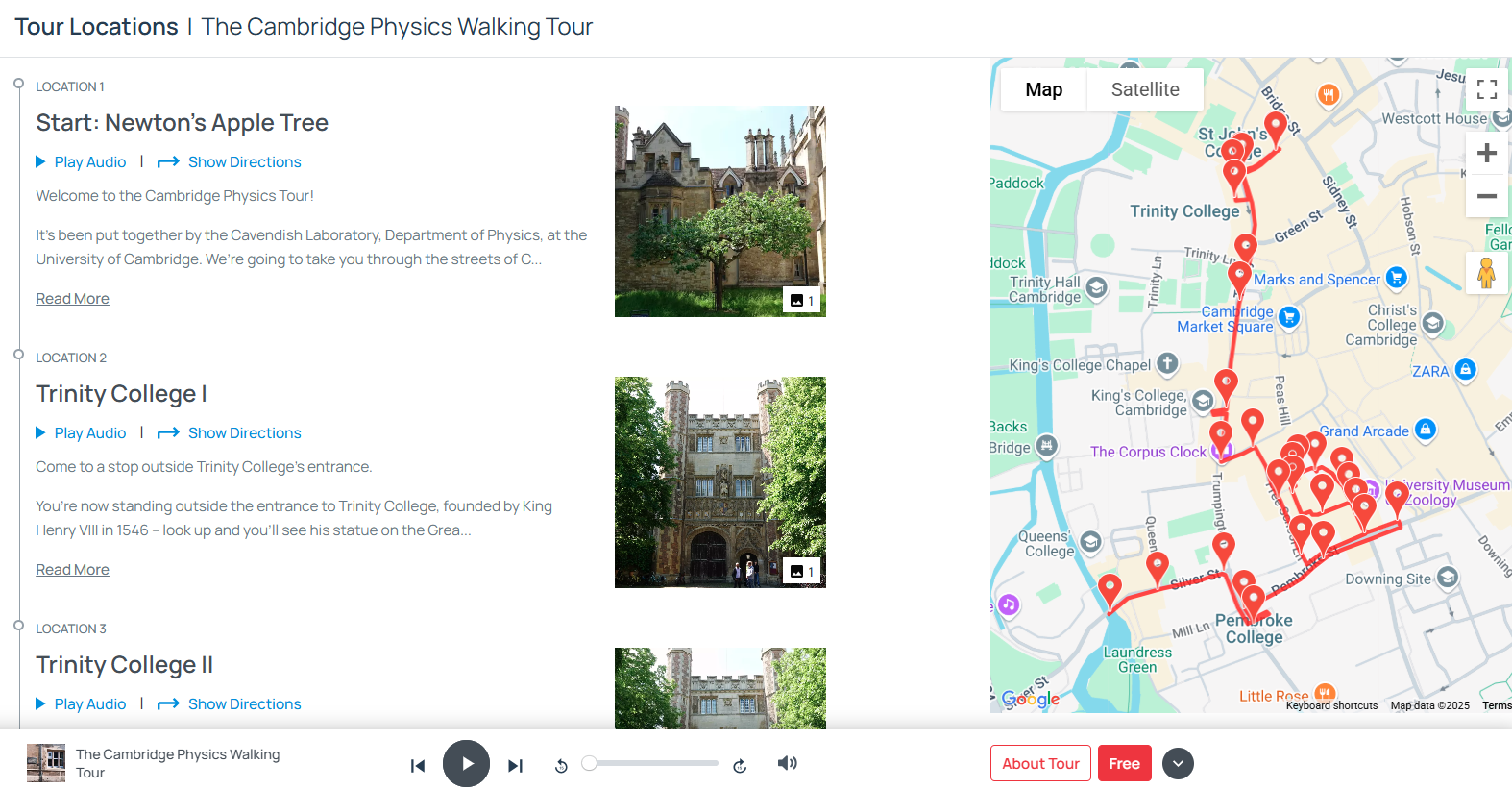
Task: Switch map to Satellite view
Action: click(1145, 89)
